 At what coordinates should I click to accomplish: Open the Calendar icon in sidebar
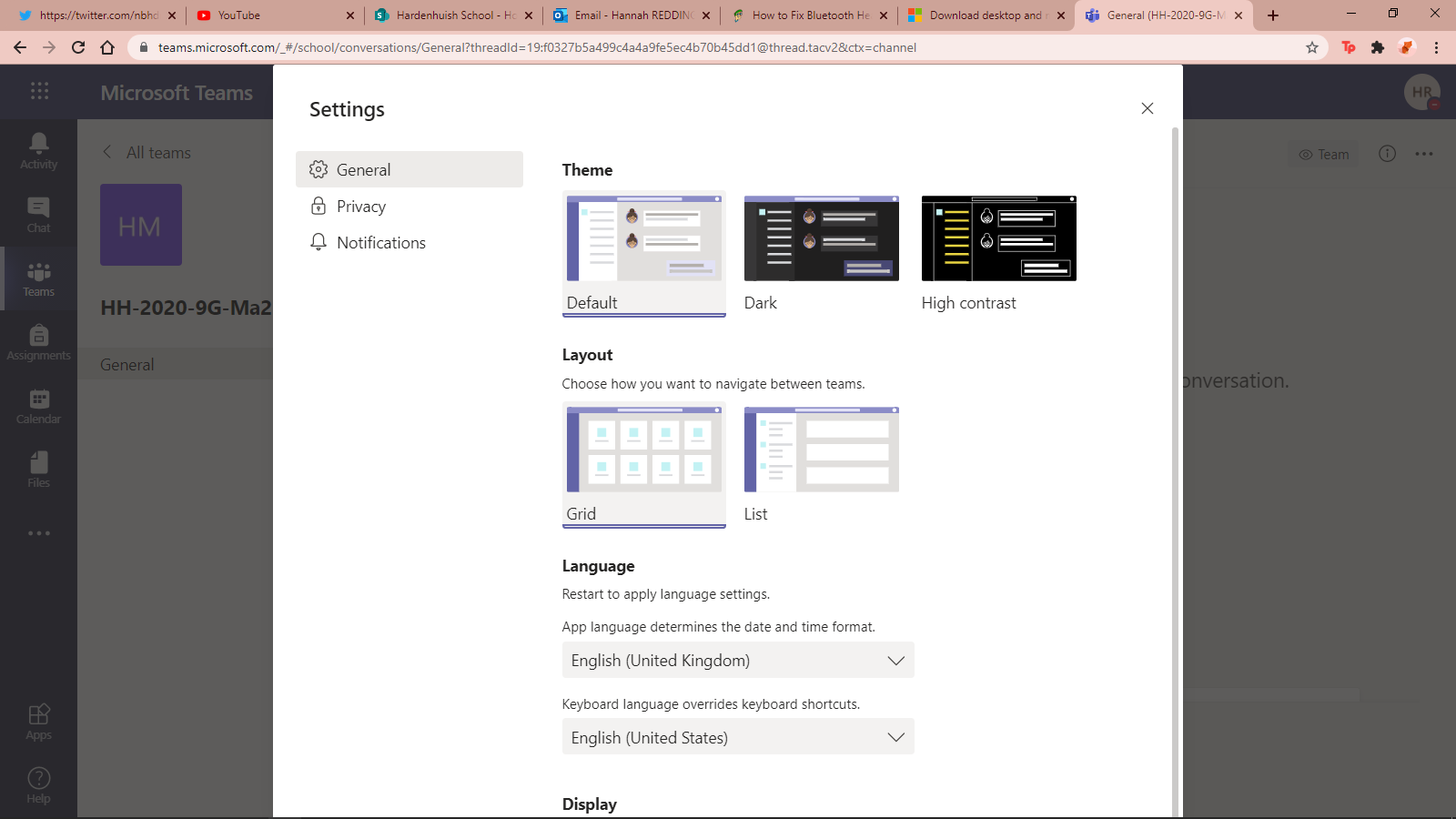tap(38, 406)
